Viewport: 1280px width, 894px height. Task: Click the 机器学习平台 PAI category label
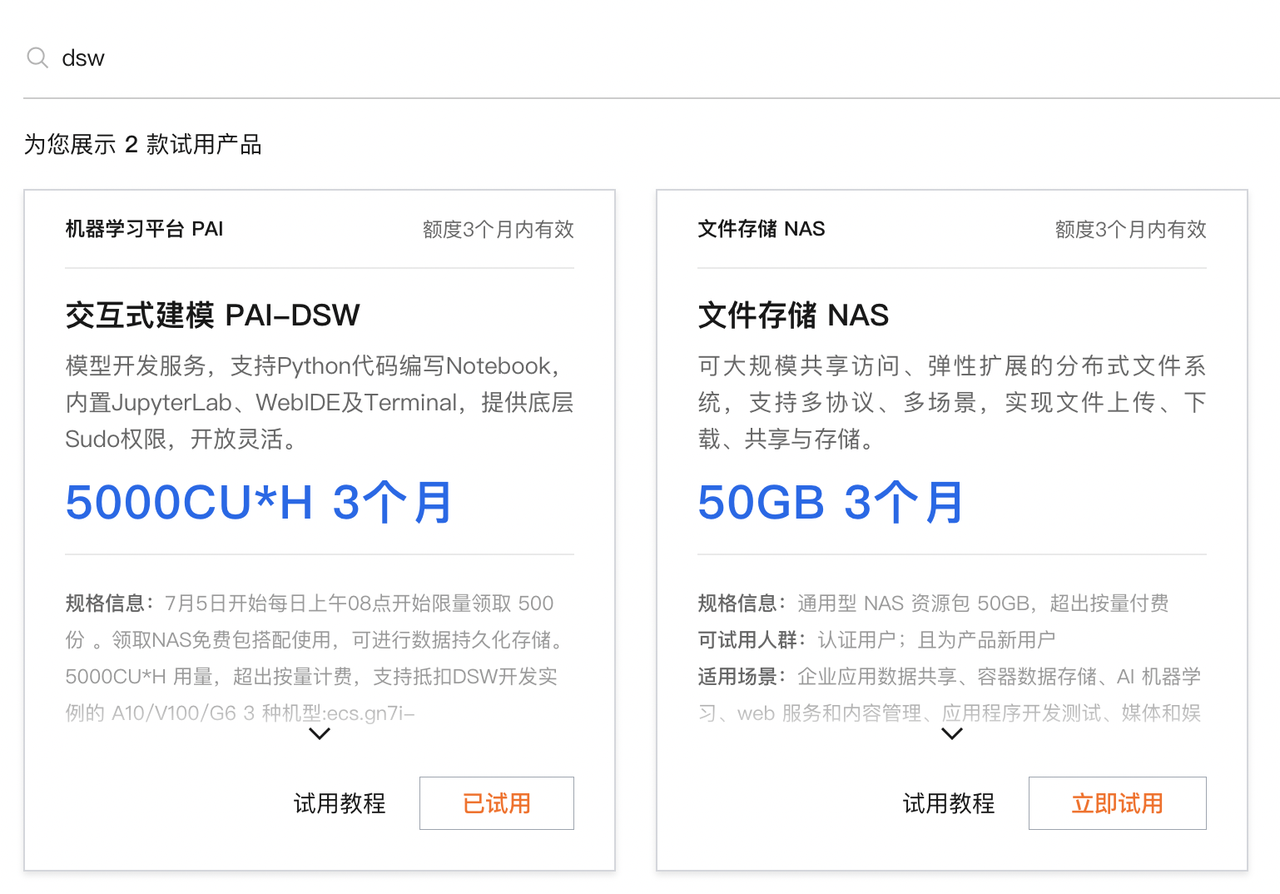144,229
